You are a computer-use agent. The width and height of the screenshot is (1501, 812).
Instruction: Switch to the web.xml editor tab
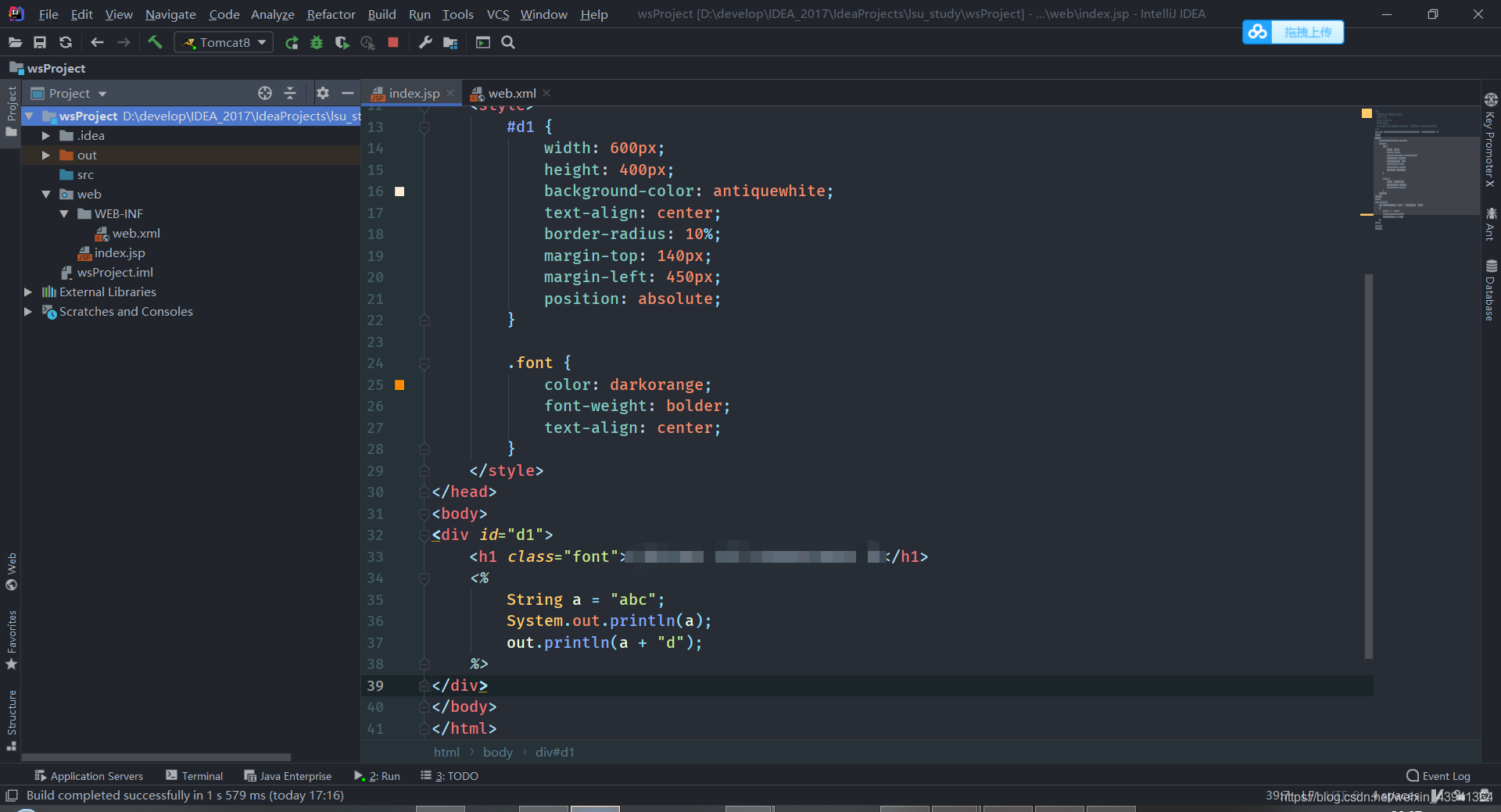click(512, 93)
